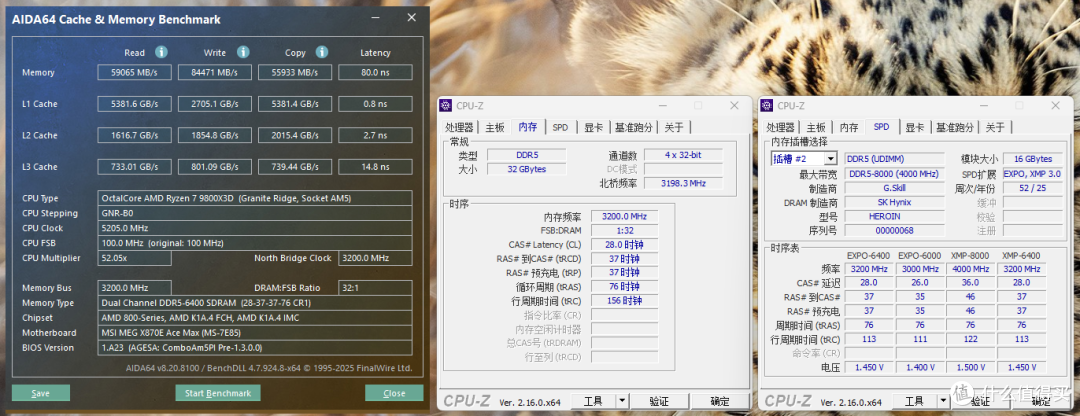Click the L3 Cache latency value 14.8 ns
Viewport: 1080px width, 416px height.
point(375,167)
